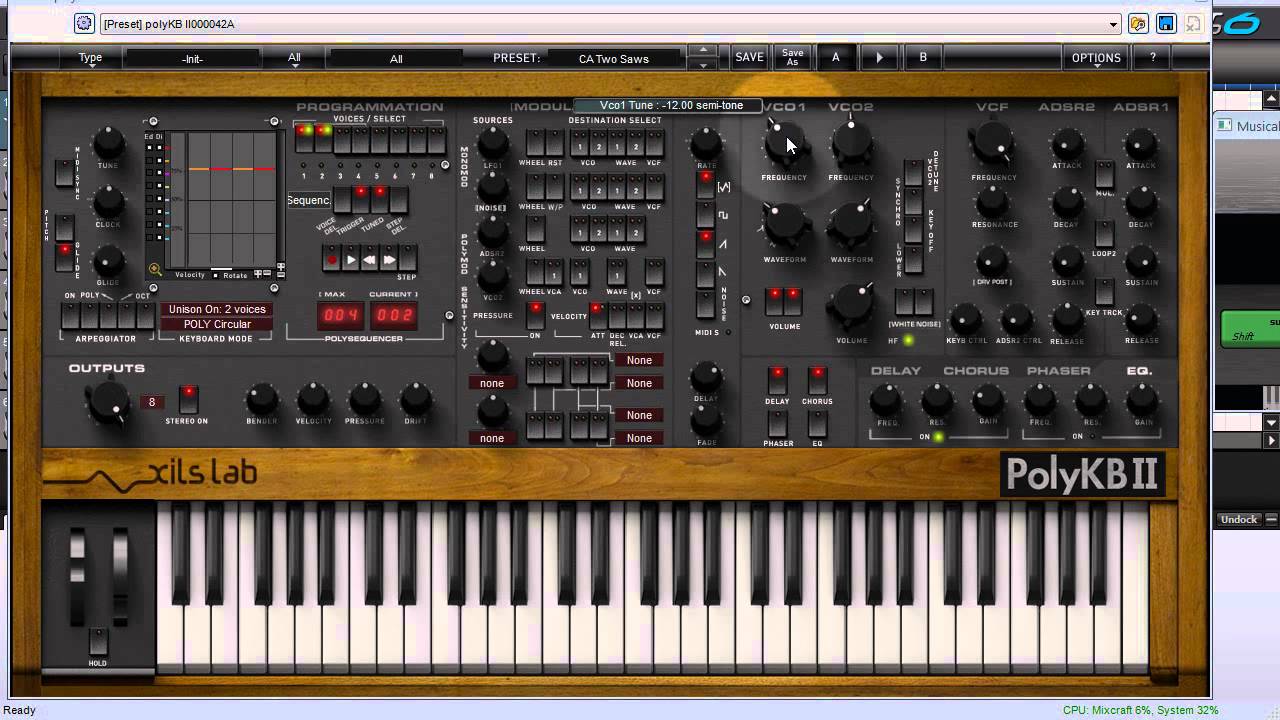Click the plugin window gear icon
This screenshot has width=1280, height=720.
pyautogui.click(x=85, y=24)
